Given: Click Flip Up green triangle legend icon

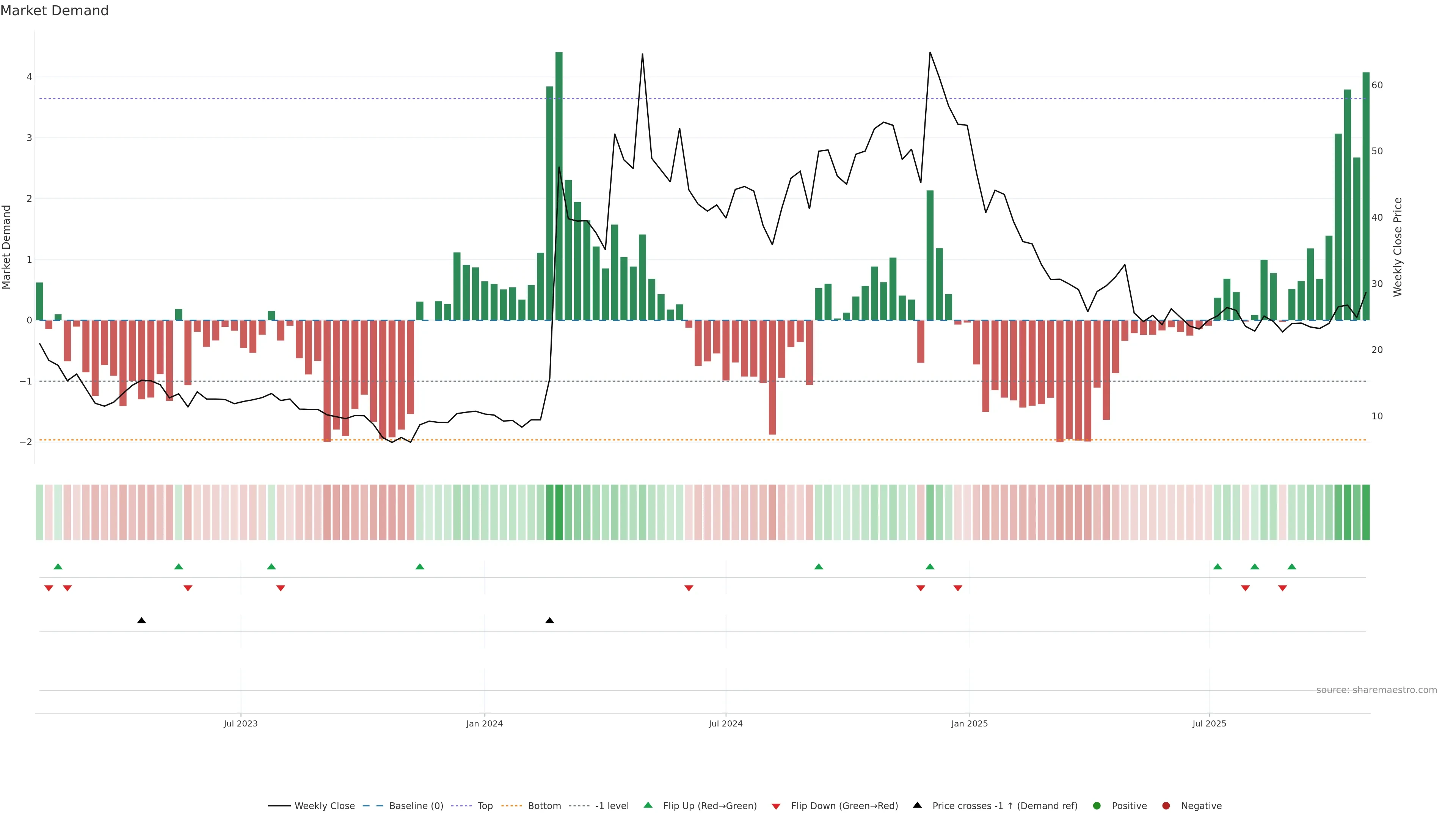Looking at the screenshot, I should 648,805.
